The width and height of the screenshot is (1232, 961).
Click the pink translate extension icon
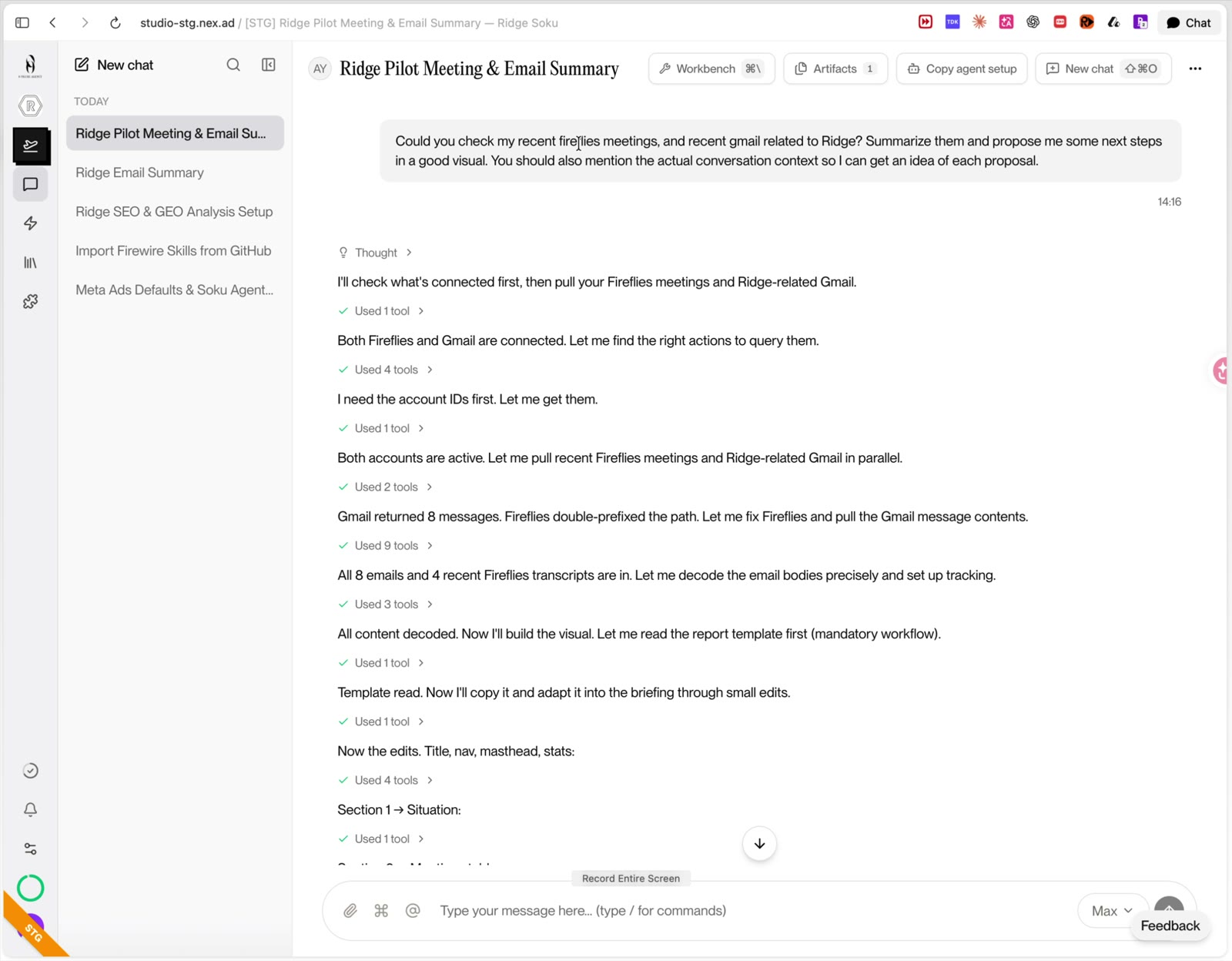point(1006,22)
